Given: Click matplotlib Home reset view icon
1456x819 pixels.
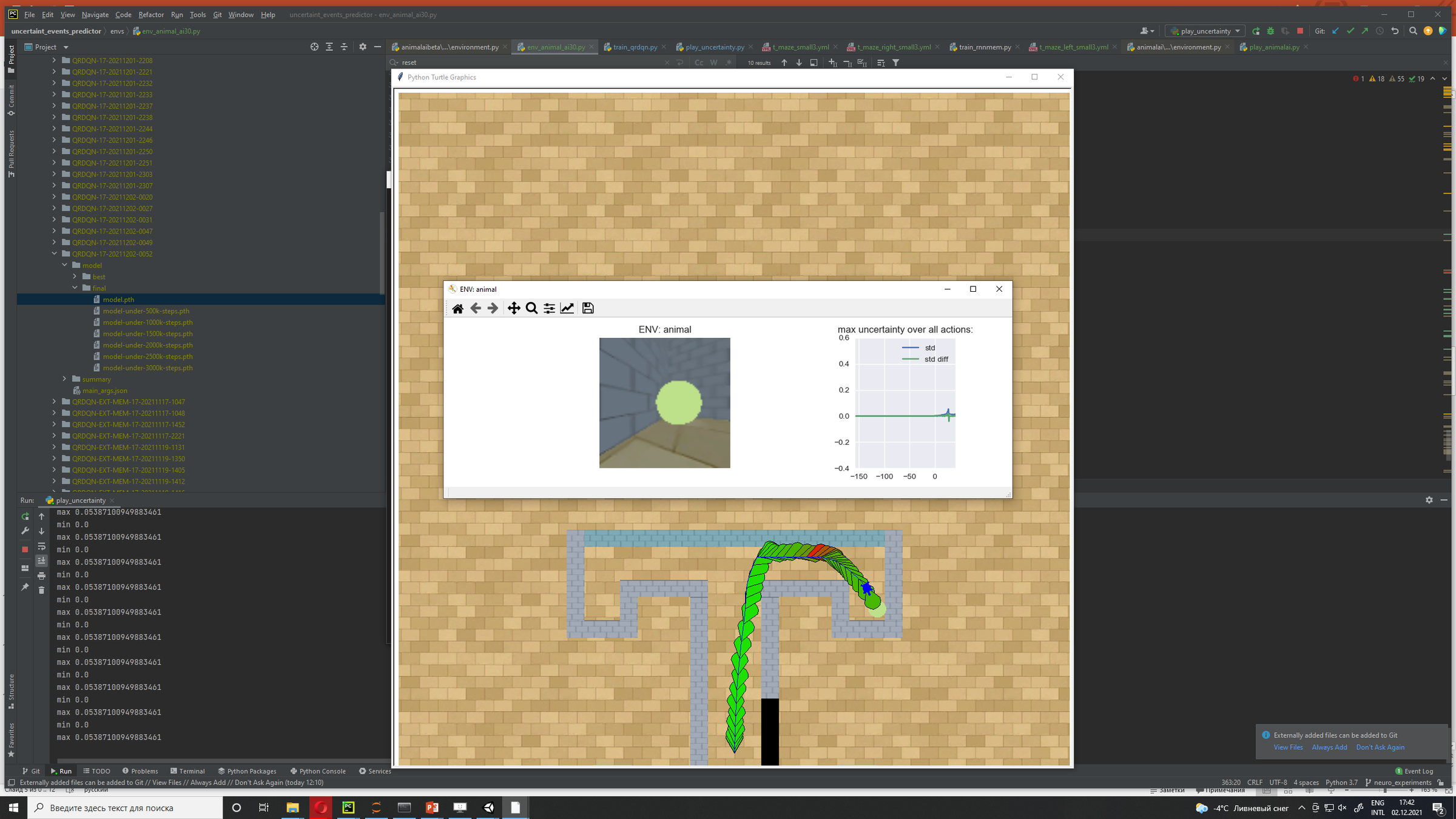Looking at the screenshot, I should [457, 308].
